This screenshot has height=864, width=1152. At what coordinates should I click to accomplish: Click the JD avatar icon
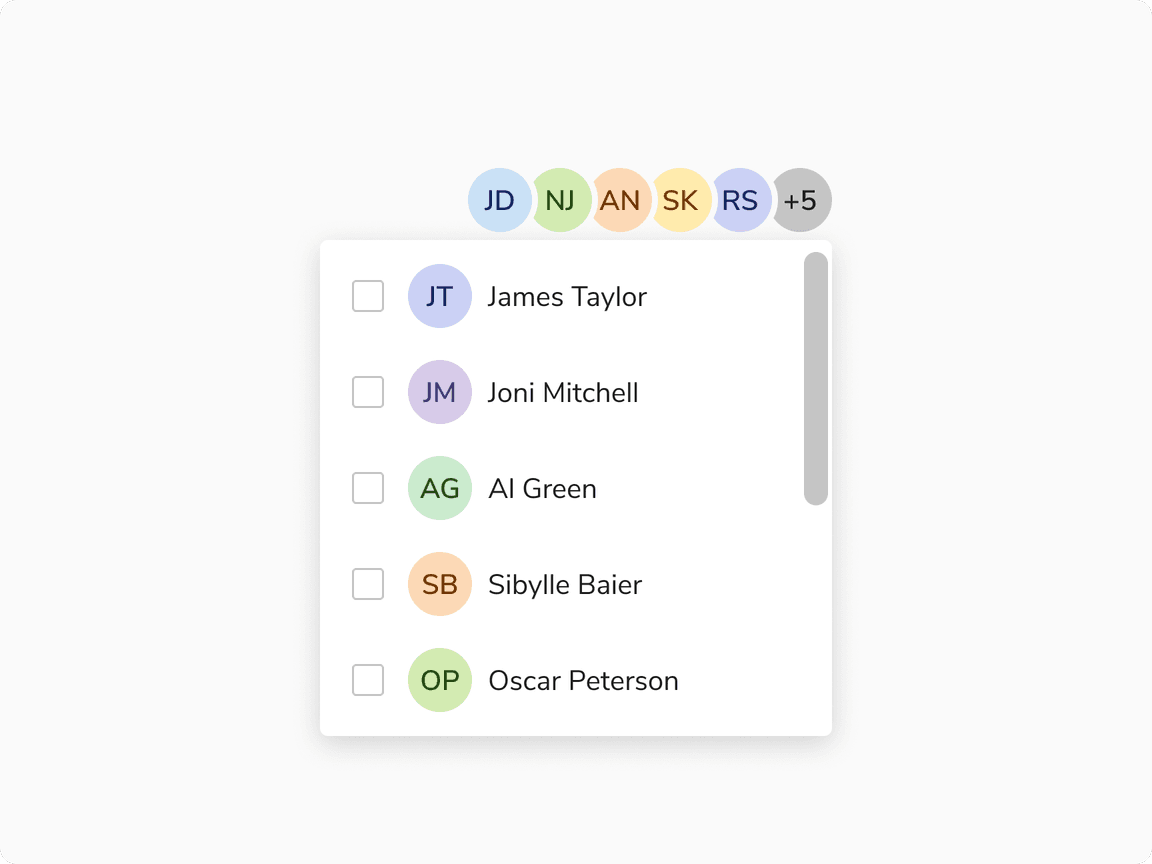coord(499,200)
